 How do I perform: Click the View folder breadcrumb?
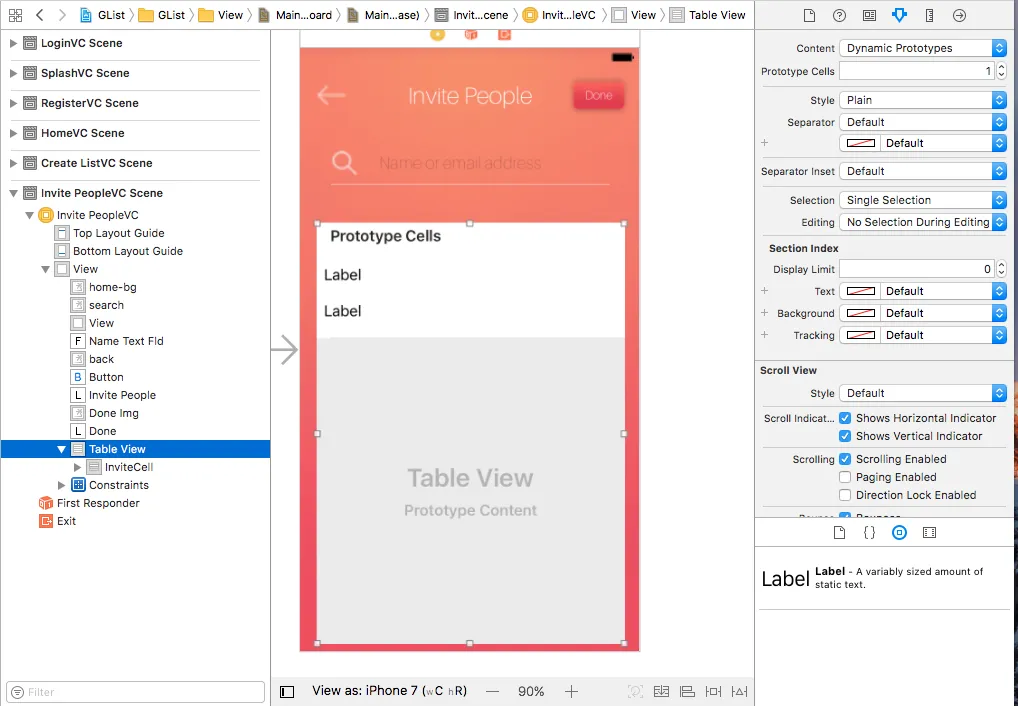click(x=221, y=15)
